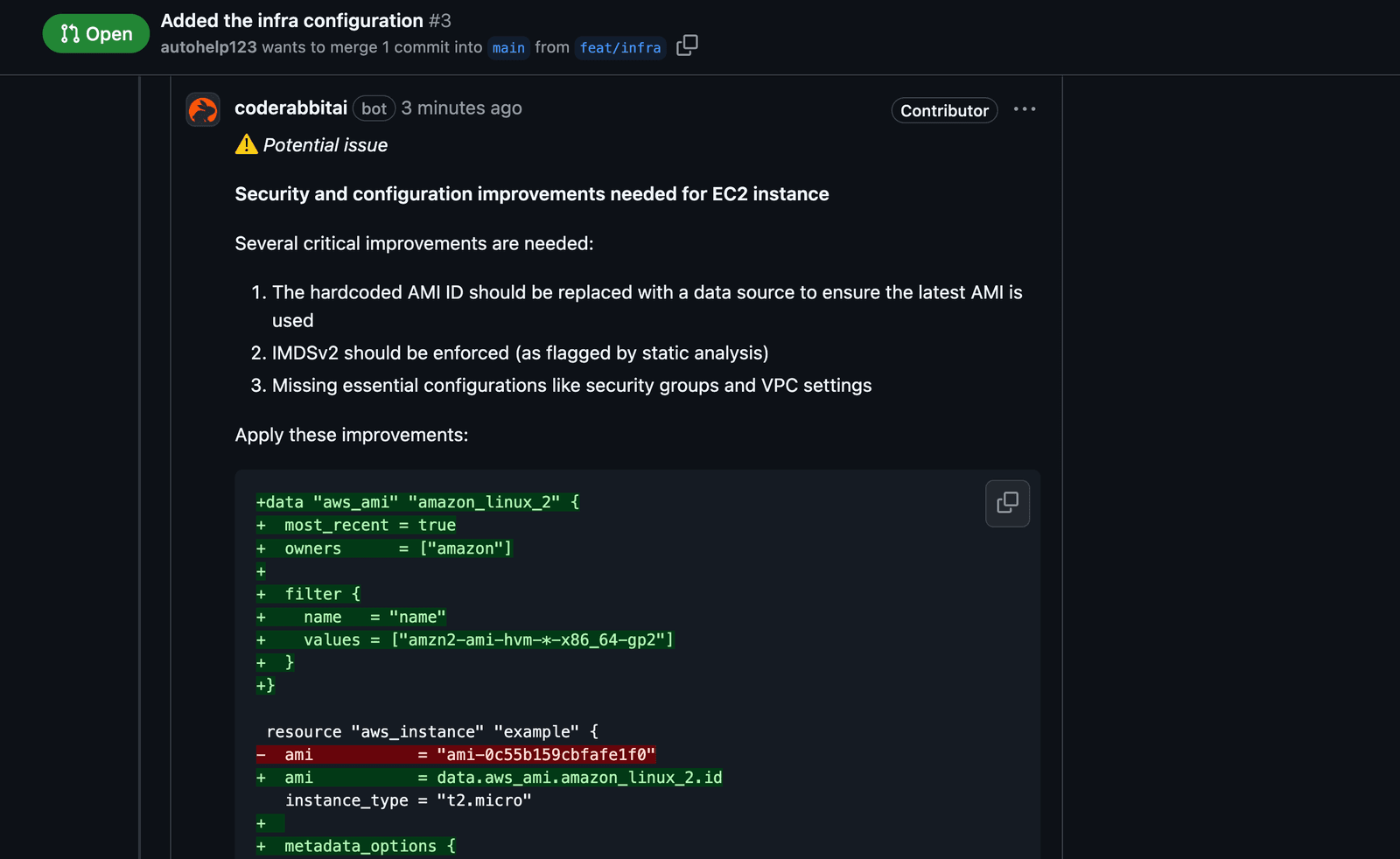
Task: Click the Contributor role label
Action: (943, 110)
